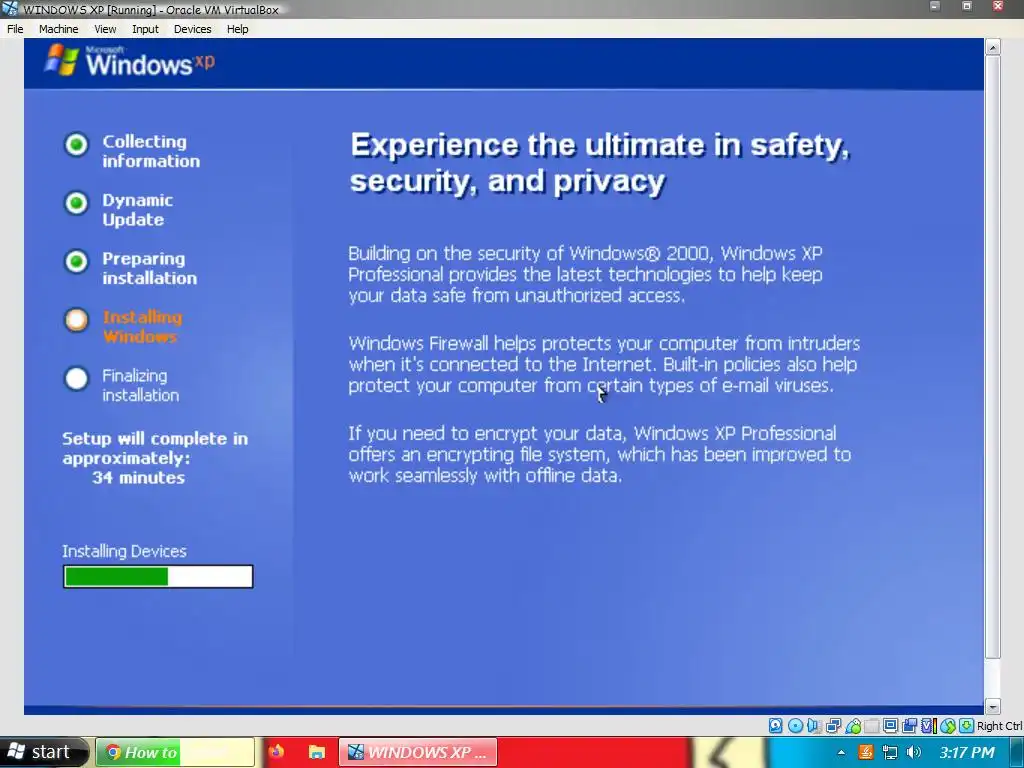The height and width of the screenshot is (768, 1024).
Task: Click the Windows XP logo
Action: pos(130,61)
